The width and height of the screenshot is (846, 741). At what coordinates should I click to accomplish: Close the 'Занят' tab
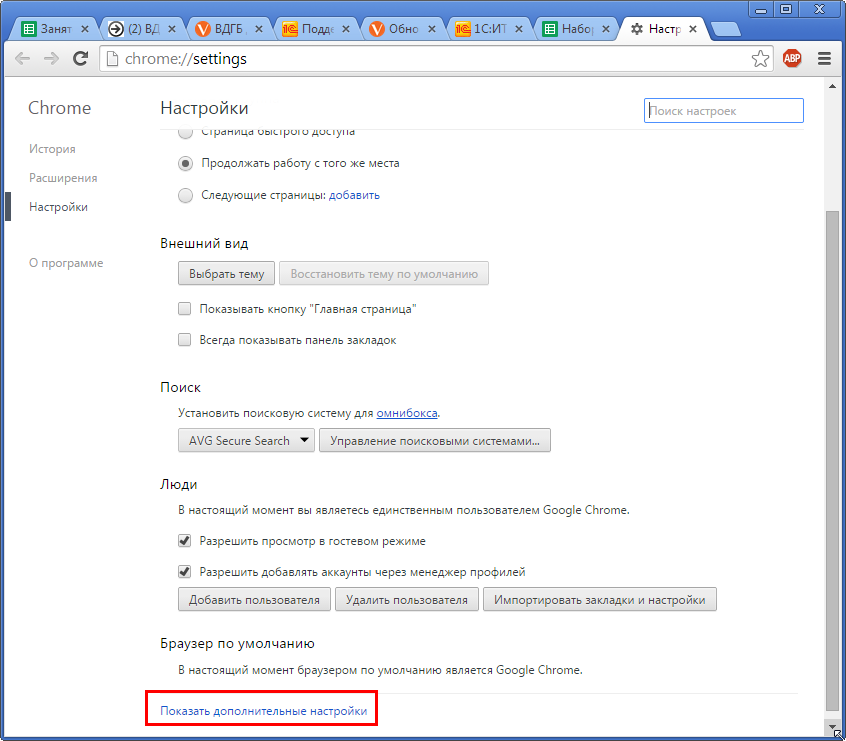click(85, 29)
